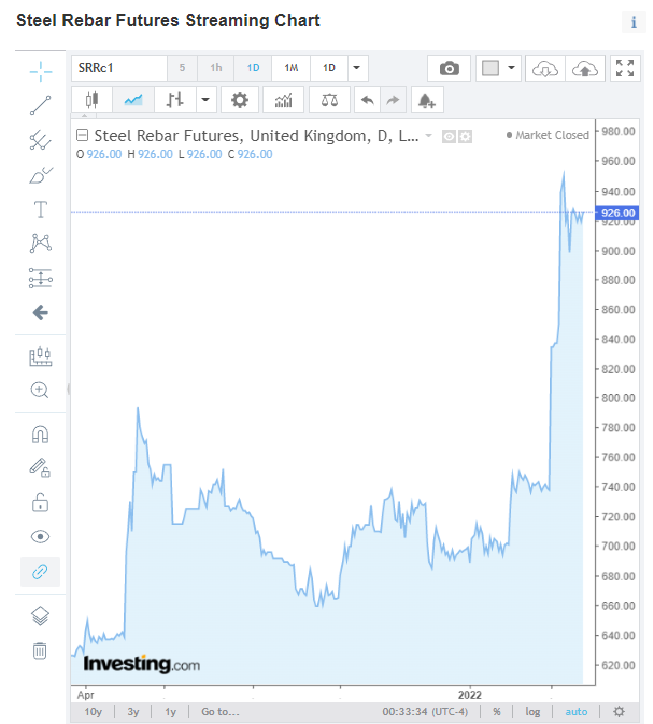
Task: Select the magnet mode tool
Action: pyautogui.click(x=40, y=434)
